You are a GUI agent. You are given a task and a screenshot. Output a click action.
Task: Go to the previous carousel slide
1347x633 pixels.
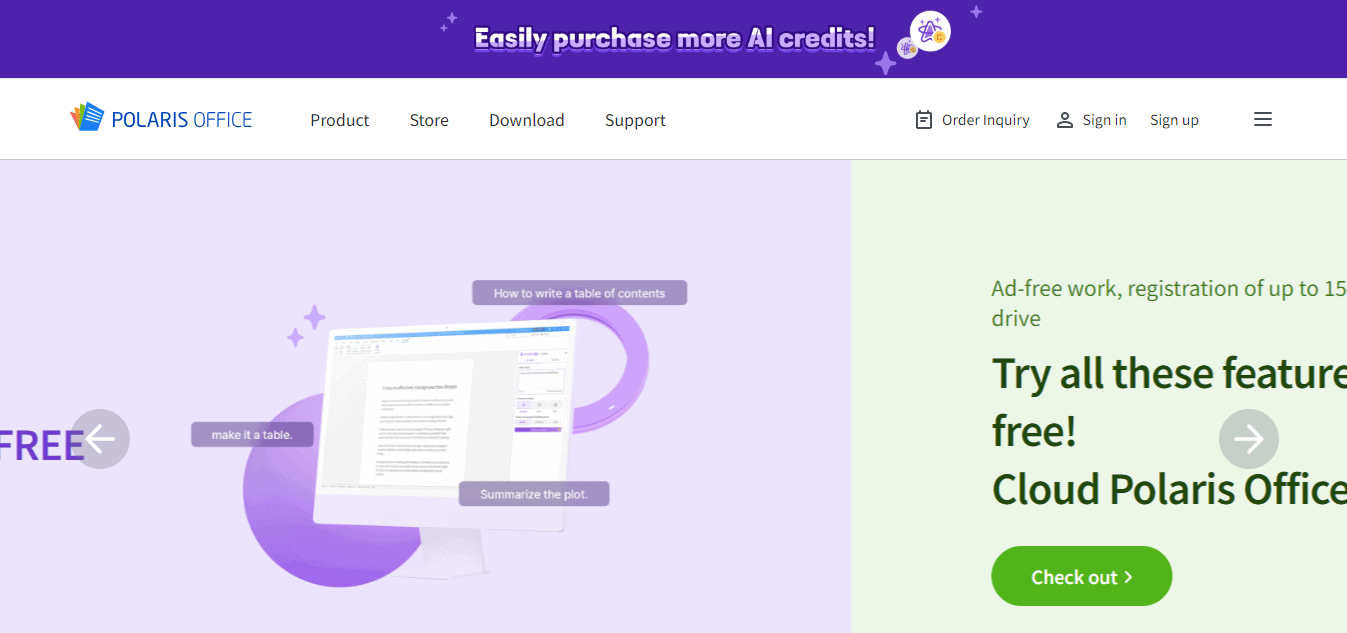(100, 439)
